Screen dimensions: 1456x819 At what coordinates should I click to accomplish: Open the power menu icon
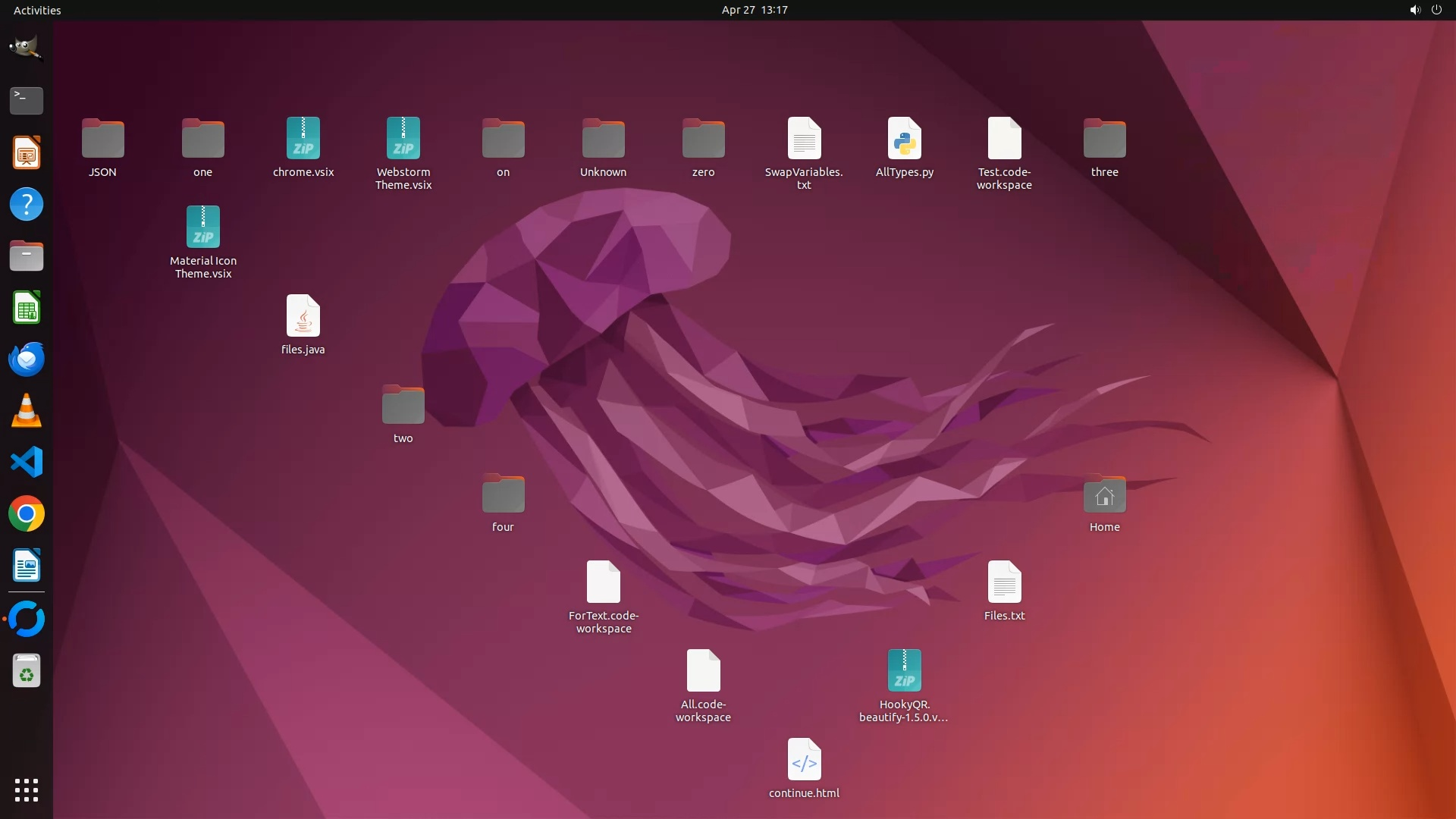(1436, 10)
